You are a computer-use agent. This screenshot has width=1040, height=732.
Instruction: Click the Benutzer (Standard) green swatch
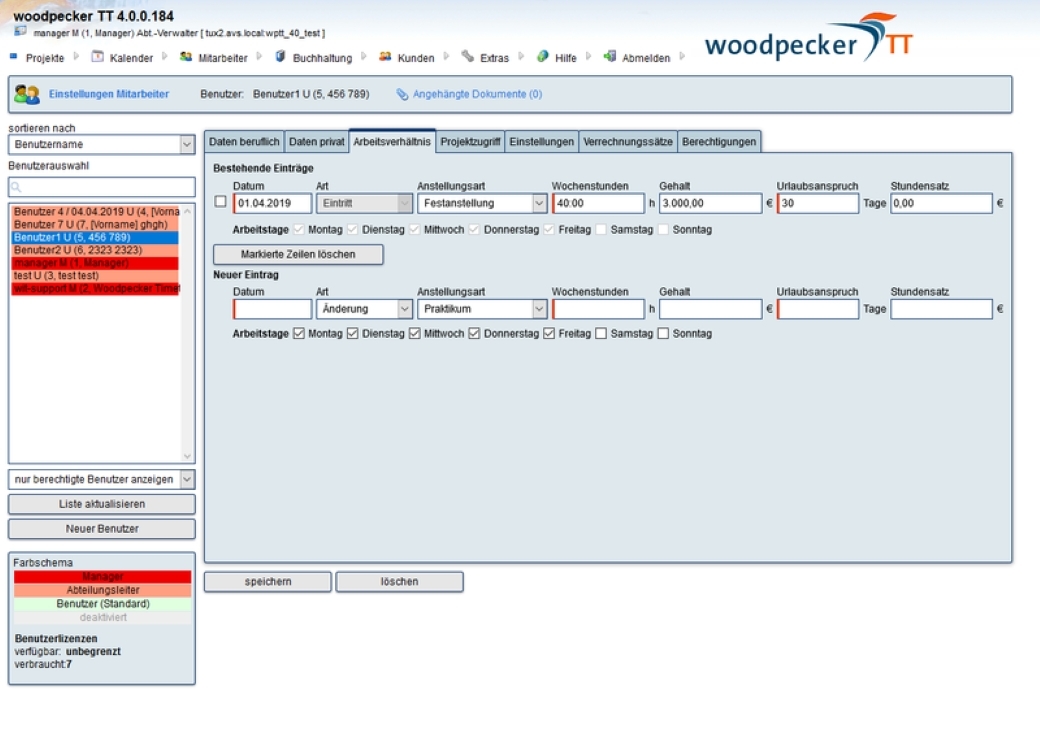[x=102, y=604]
